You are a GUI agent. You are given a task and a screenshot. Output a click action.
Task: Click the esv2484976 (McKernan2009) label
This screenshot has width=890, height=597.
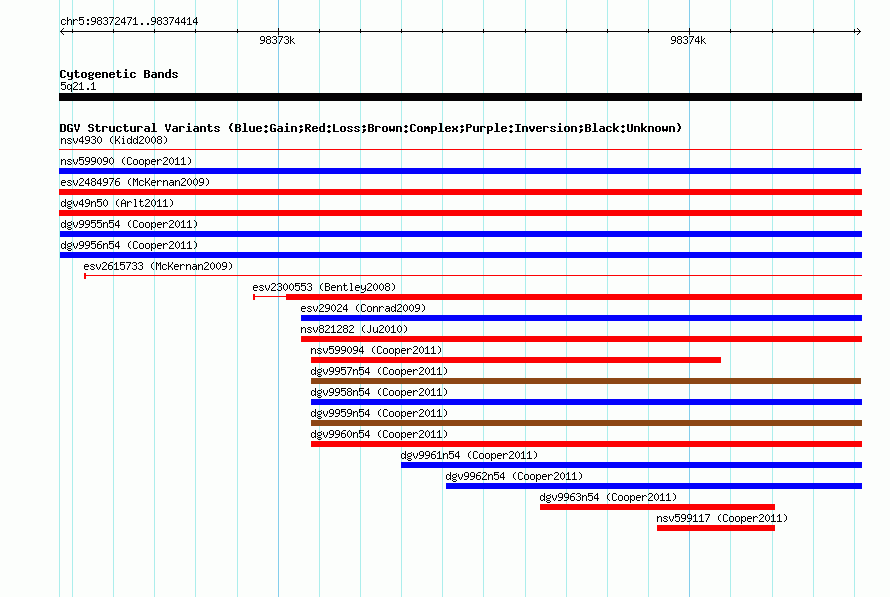point(135,182)
